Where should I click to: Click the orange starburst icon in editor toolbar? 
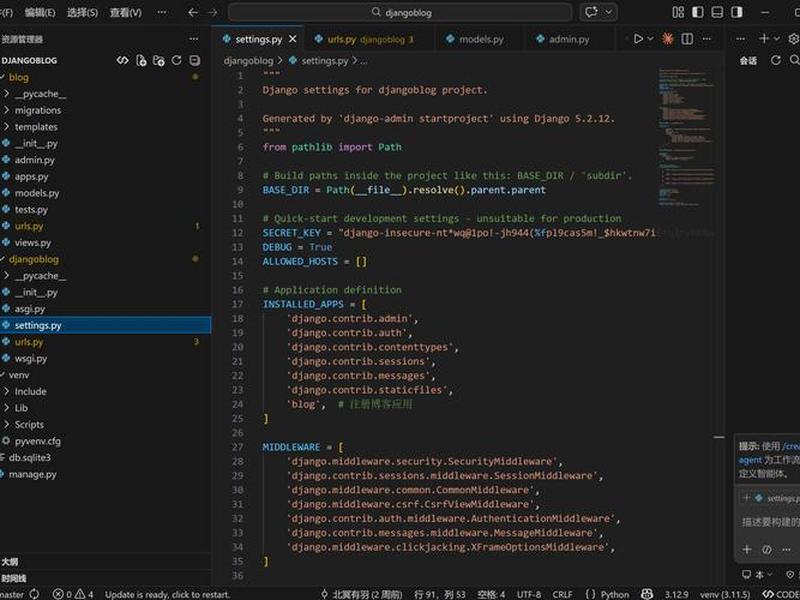pos(668,39)
